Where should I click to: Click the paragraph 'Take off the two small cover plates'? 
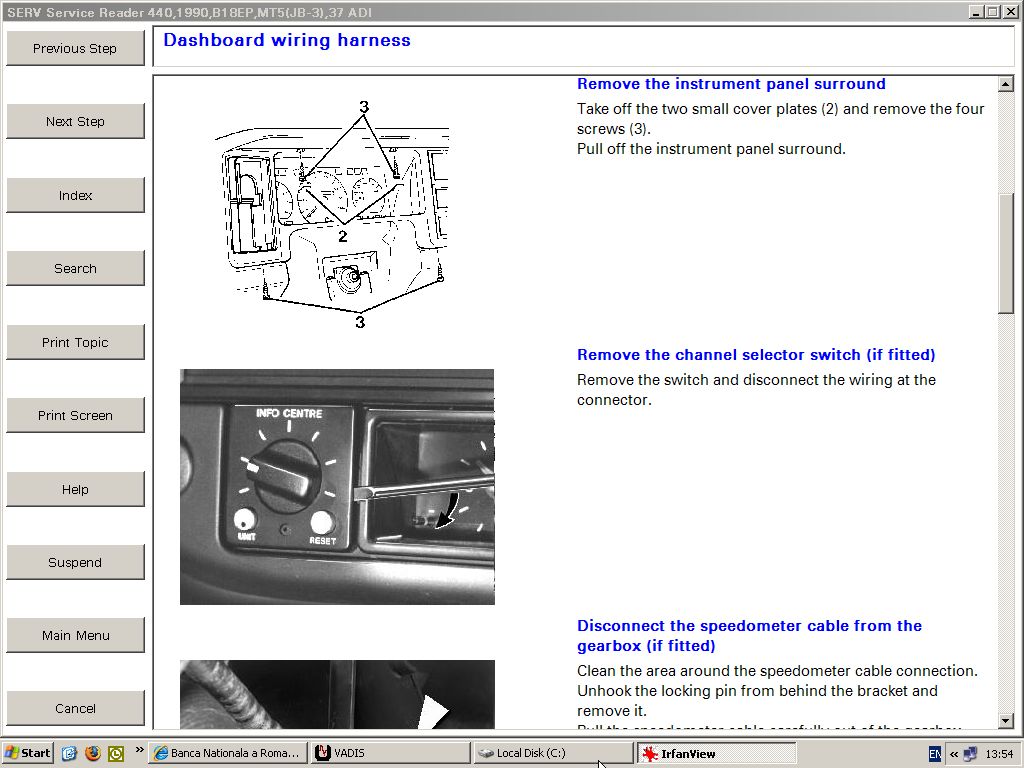click(780, 119)
